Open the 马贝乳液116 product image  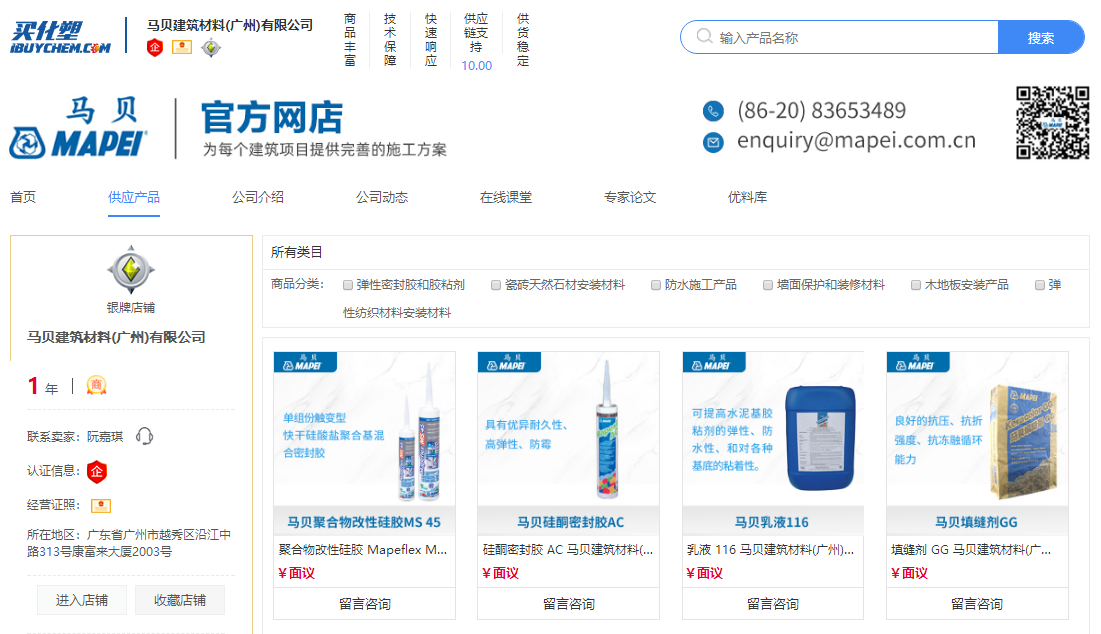(x=773, y=444)
